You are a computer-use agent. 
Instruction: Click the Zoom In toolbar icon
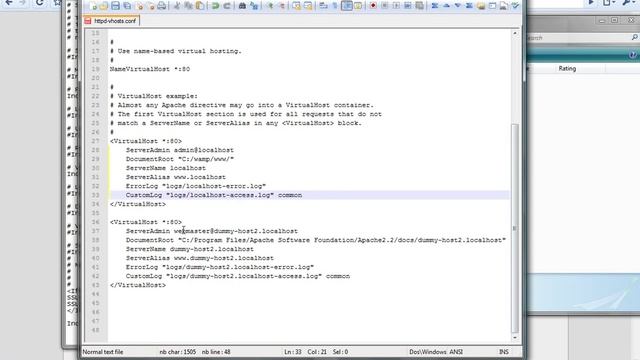pyautogui.click(x=270, y=6)
